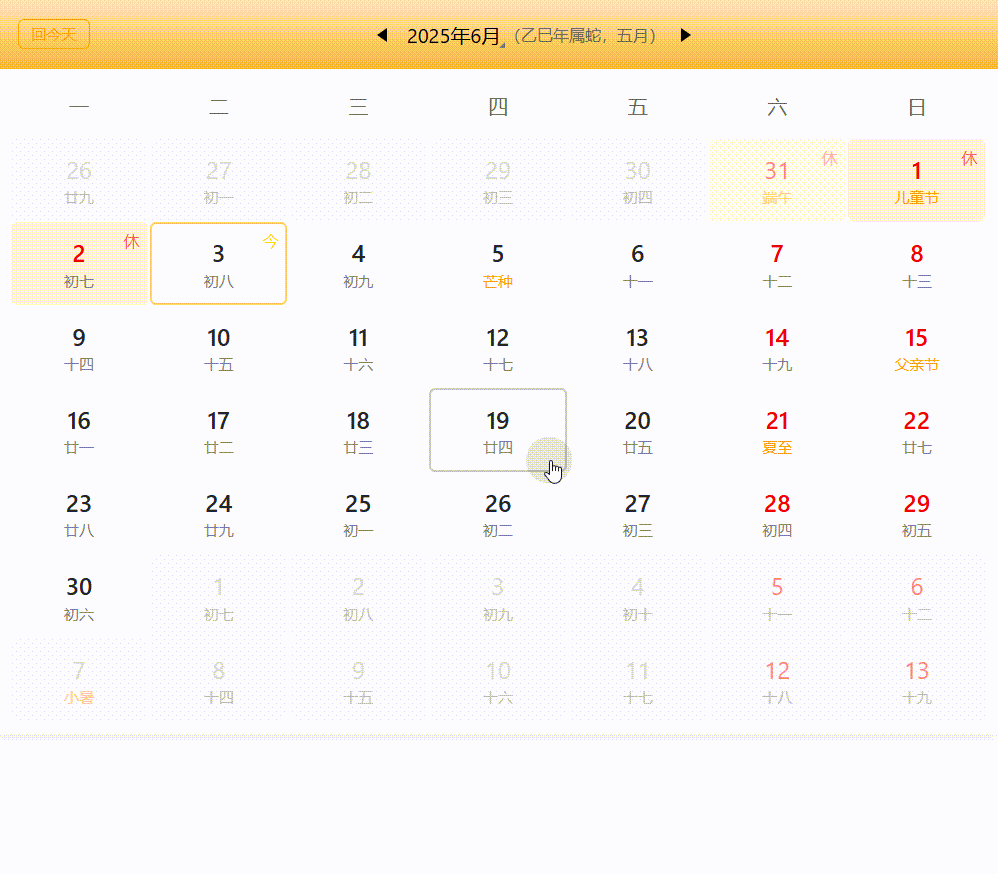Select red June 7 with 十二

click(x=777, y=264)
